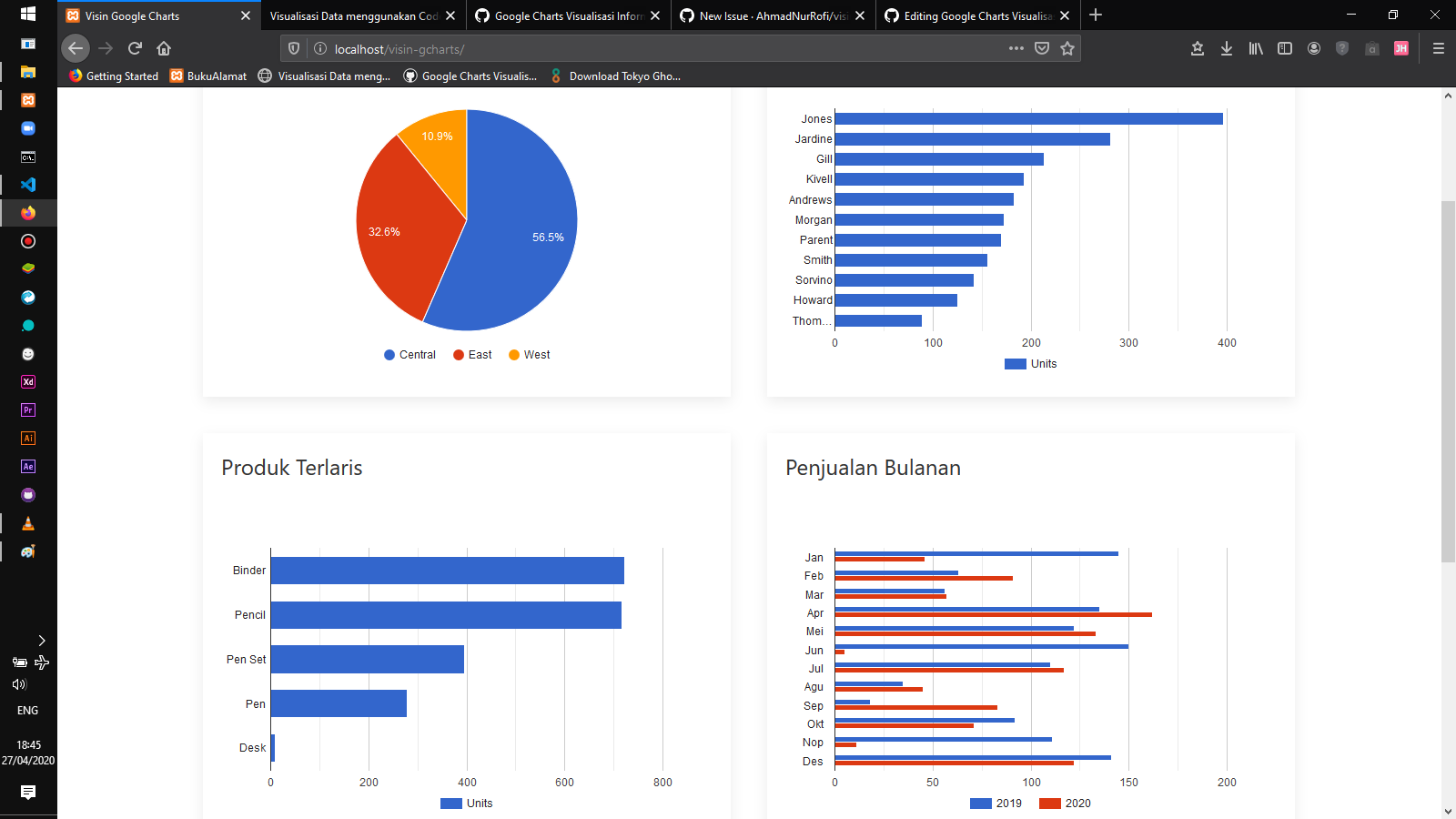
Task: Close the New Issue GitHub tab
Action: pyautogui.click(x=860, y=15)
